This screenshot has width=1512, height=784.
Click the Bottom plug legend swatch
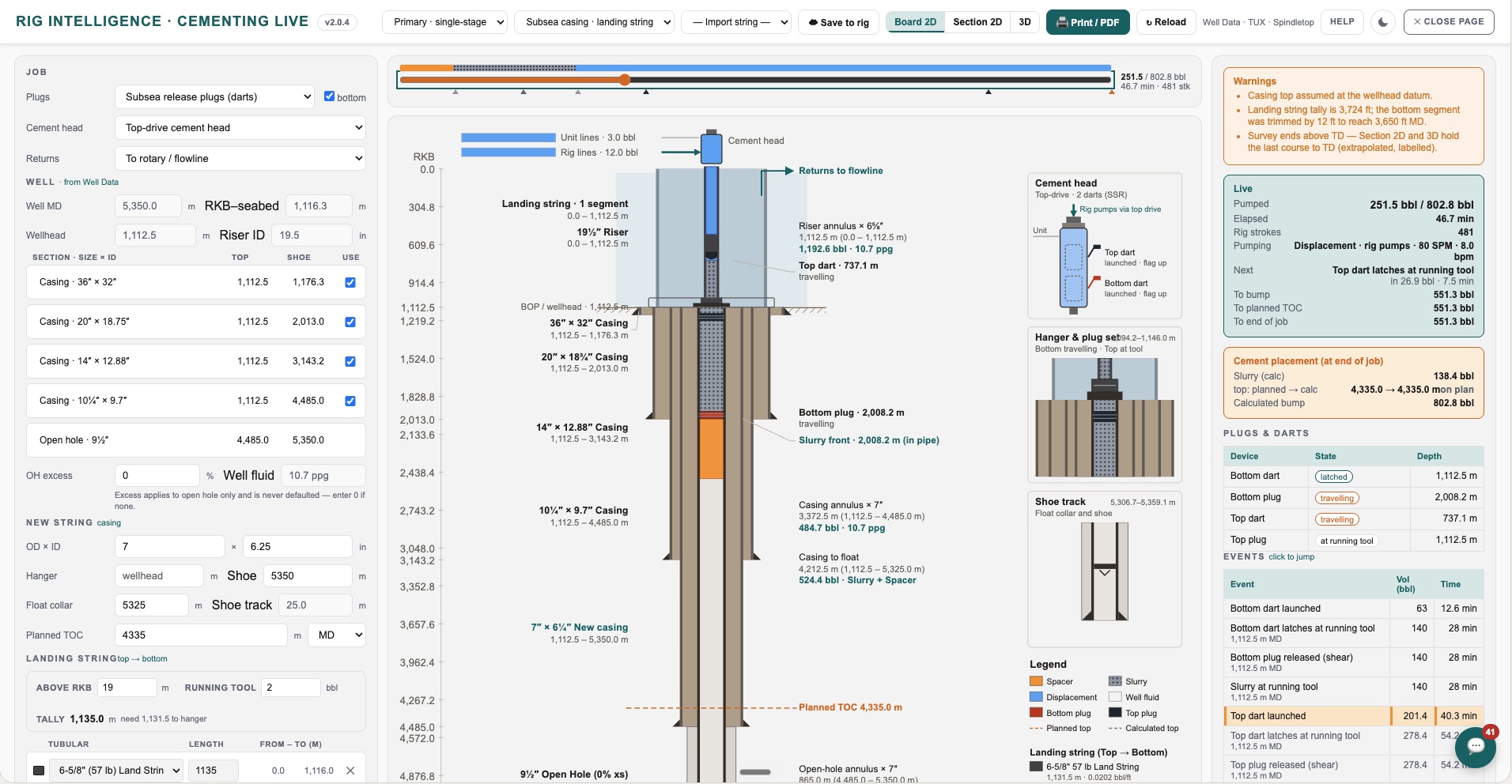click(x=1036, y=713)
